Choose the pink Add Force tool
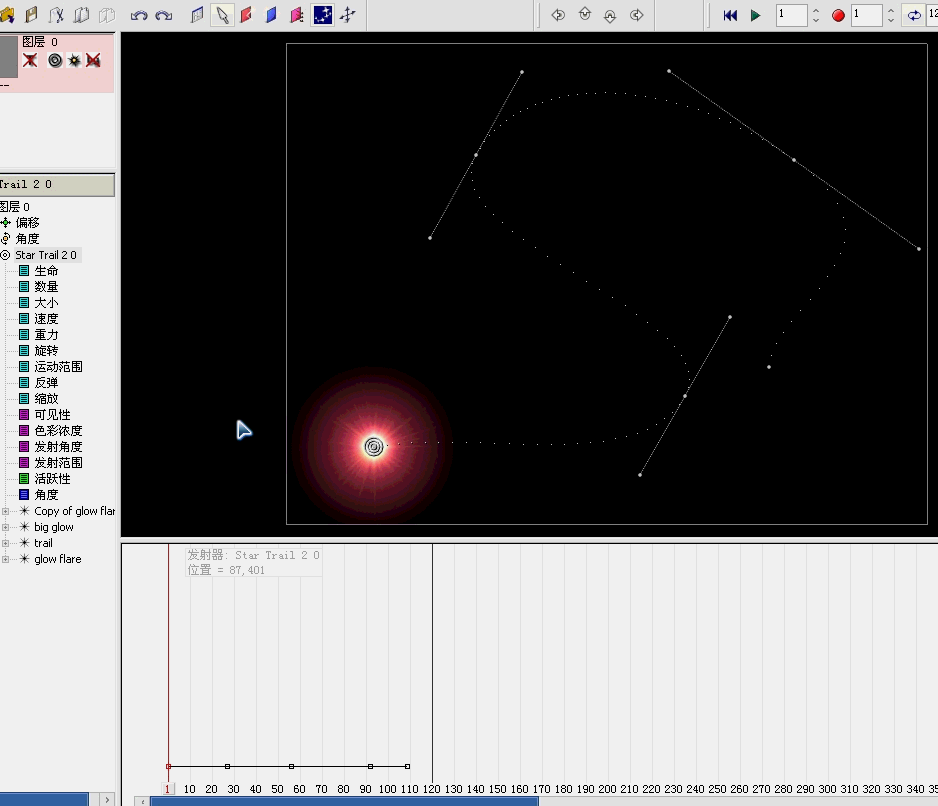 click(x=297, y=15)
